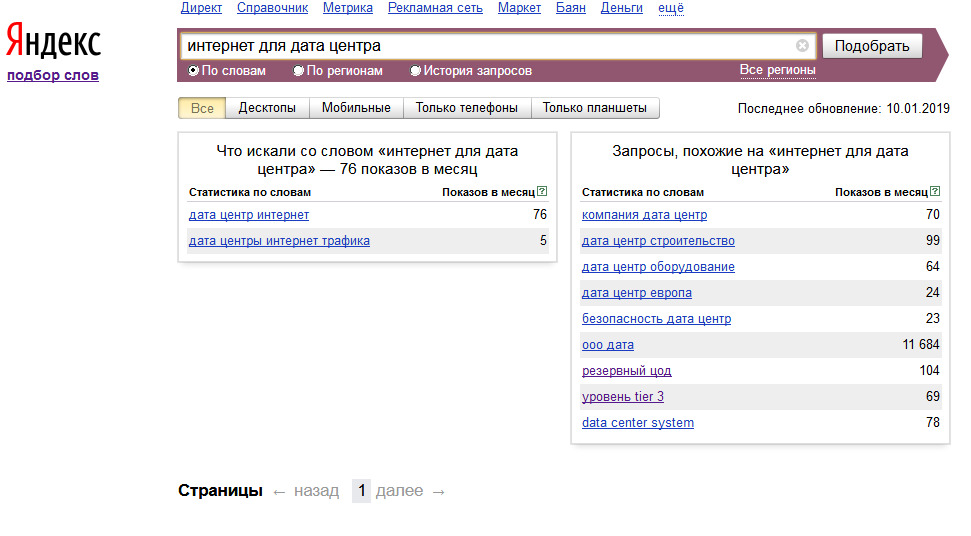The image size is (971, 536).
Task: Select the 'История запросов' radio button
Action: coord(416,71)
